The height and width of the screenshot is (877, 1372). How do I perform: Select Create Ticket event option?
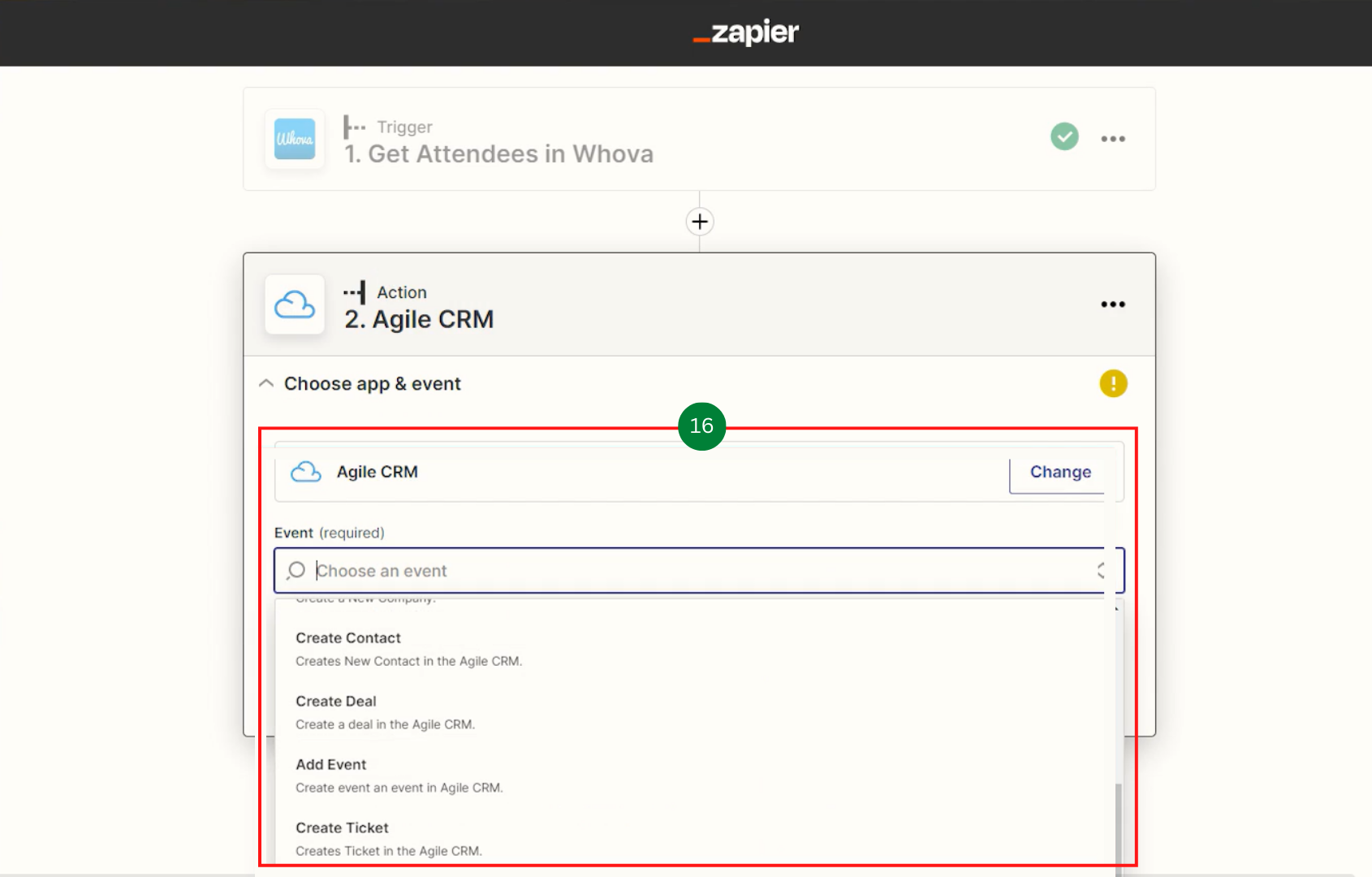coord(695,839)
